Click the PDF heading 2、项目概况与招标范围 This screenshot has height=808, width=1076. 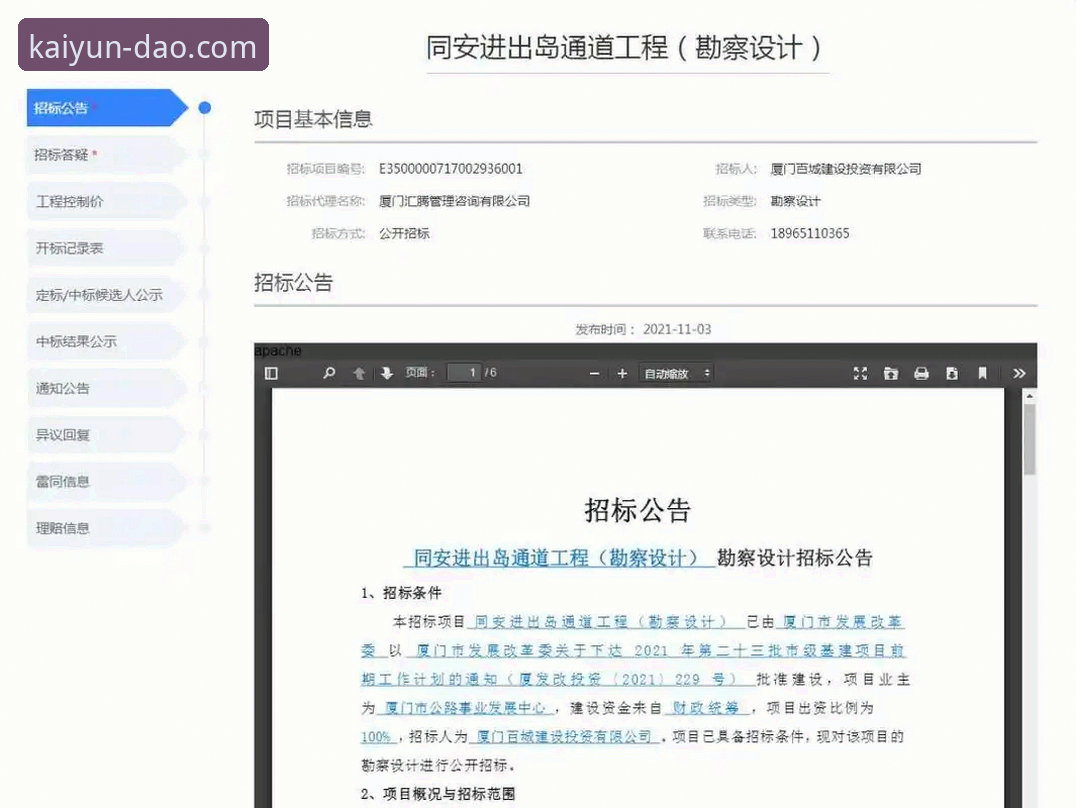click(x=438, y=794)
